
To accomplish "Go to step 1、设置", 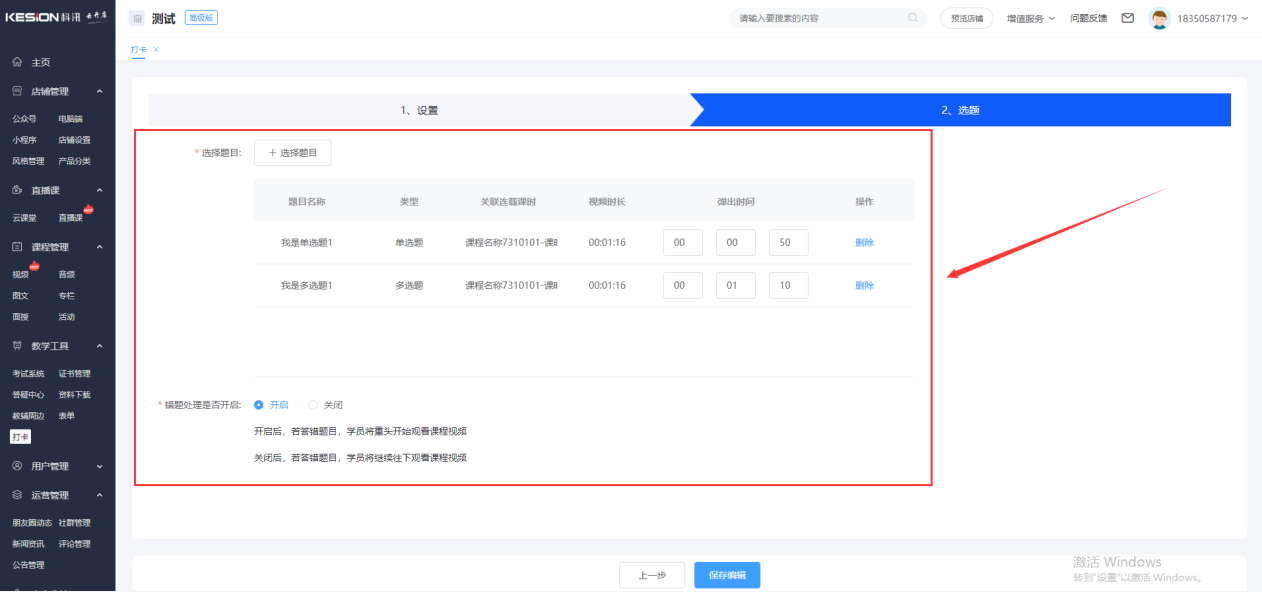I will pos(419,110).
